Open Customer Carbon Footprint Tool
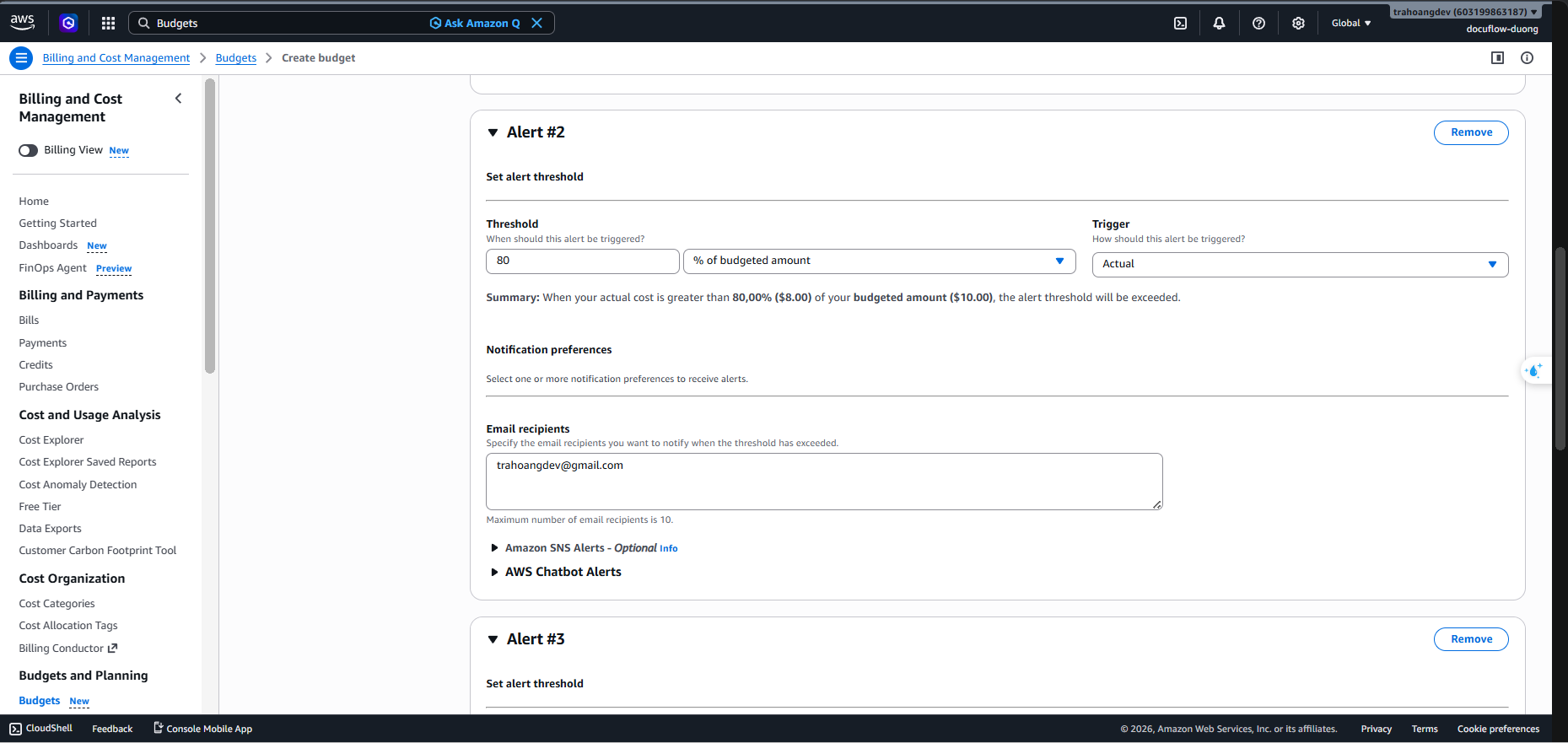Screen dimensions: 1568x743 [x=98, y=551]
